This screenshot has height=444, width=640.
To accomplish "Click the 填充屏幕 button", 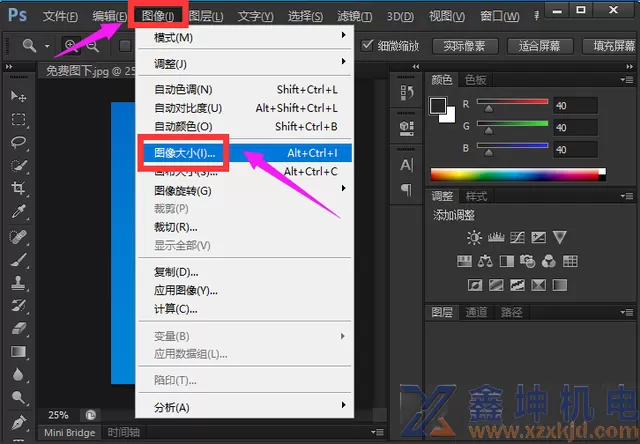I will coord(611,46).
